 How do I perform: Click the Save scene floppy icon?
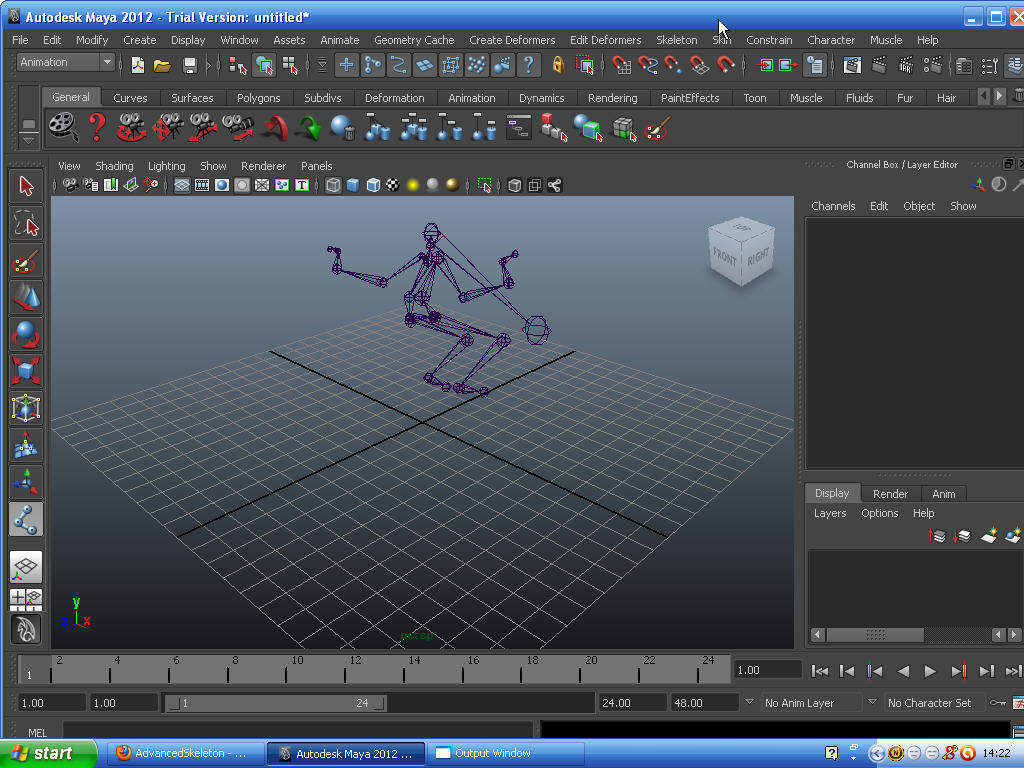(189, 65)
